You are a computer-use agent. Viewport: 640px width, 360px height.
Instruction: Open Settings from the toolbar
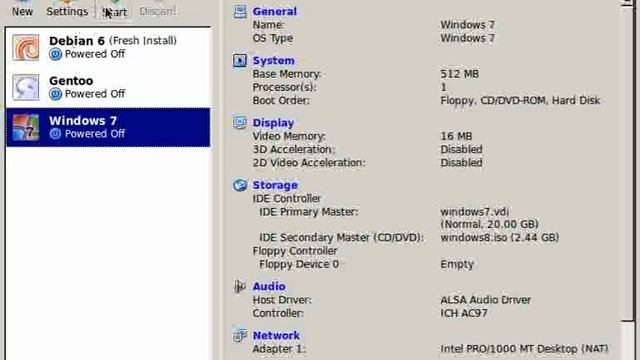67,9
